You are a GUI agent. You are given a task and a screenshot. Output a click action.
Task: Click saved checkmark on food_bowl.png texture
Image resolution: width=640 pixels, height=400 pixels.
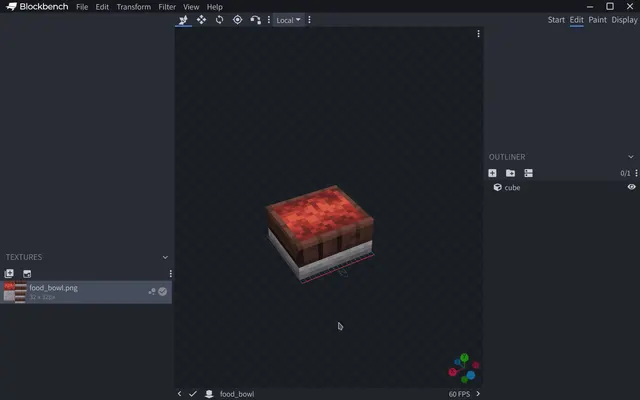click(x=162, y=291)
